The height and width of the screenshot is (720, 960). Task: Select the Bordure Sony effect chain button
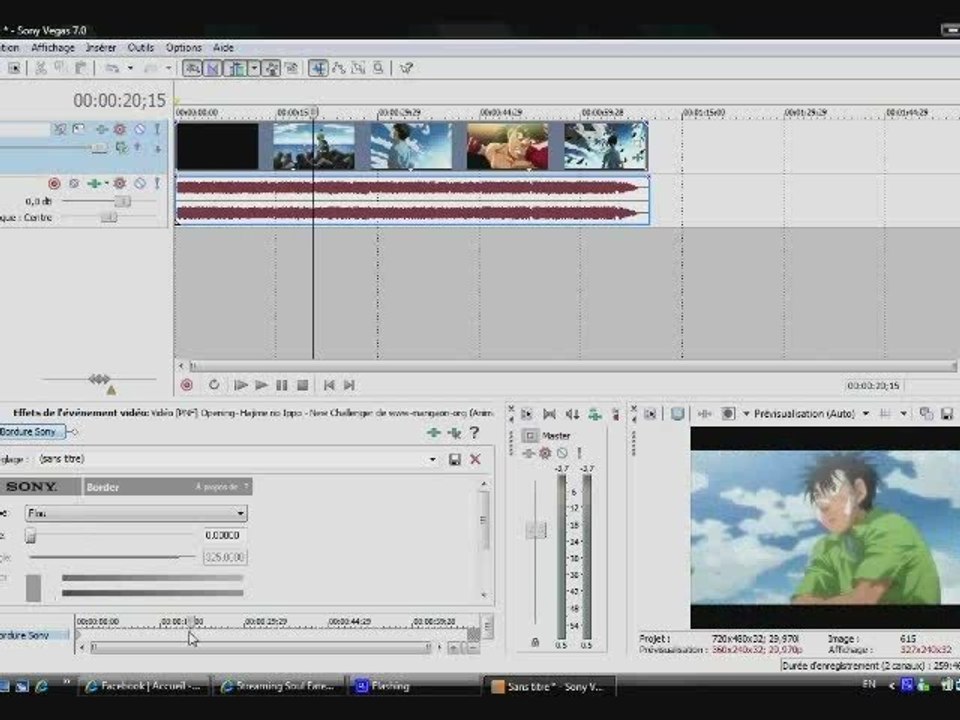pyautogui.click(x=32, y=432)
